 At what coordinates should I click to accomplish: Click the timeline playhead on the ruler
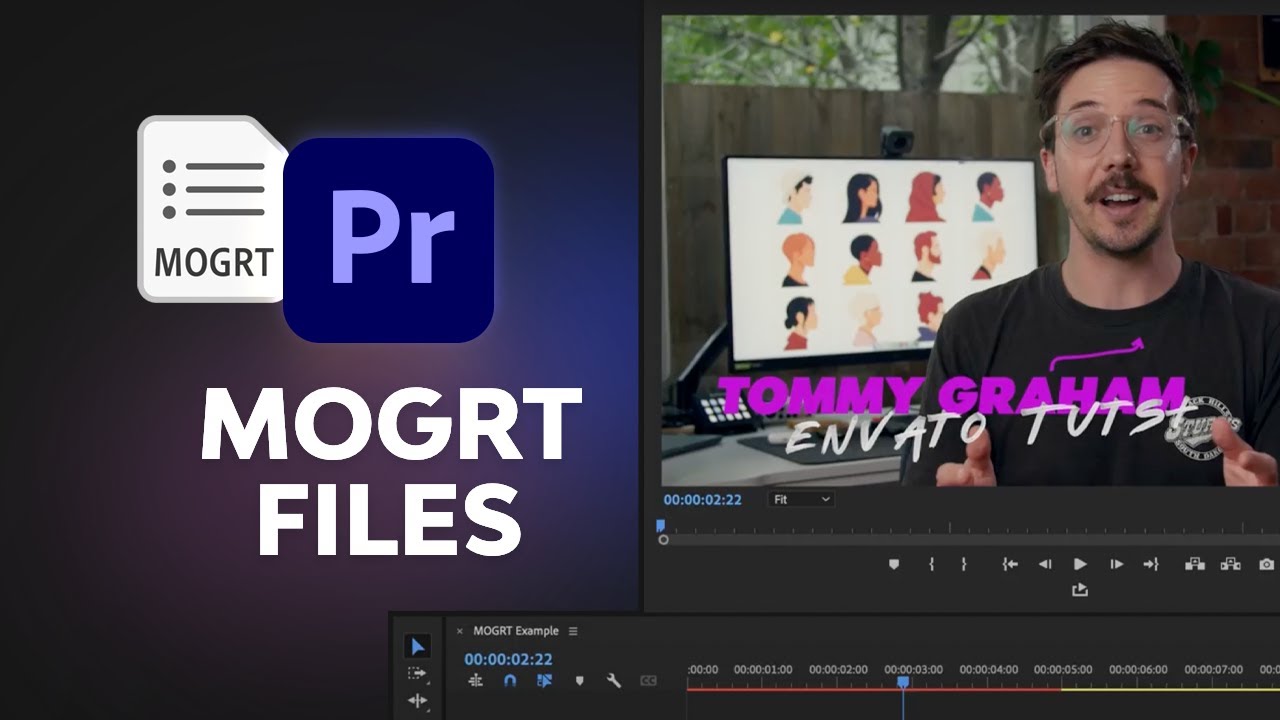[x=903, y=682]
